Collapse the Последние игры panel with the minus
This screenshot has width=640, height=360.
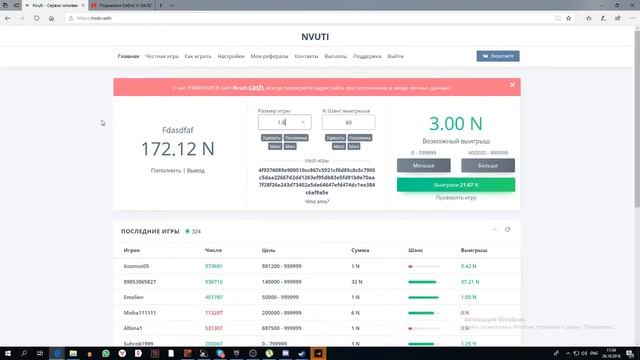tap(495, 229)
